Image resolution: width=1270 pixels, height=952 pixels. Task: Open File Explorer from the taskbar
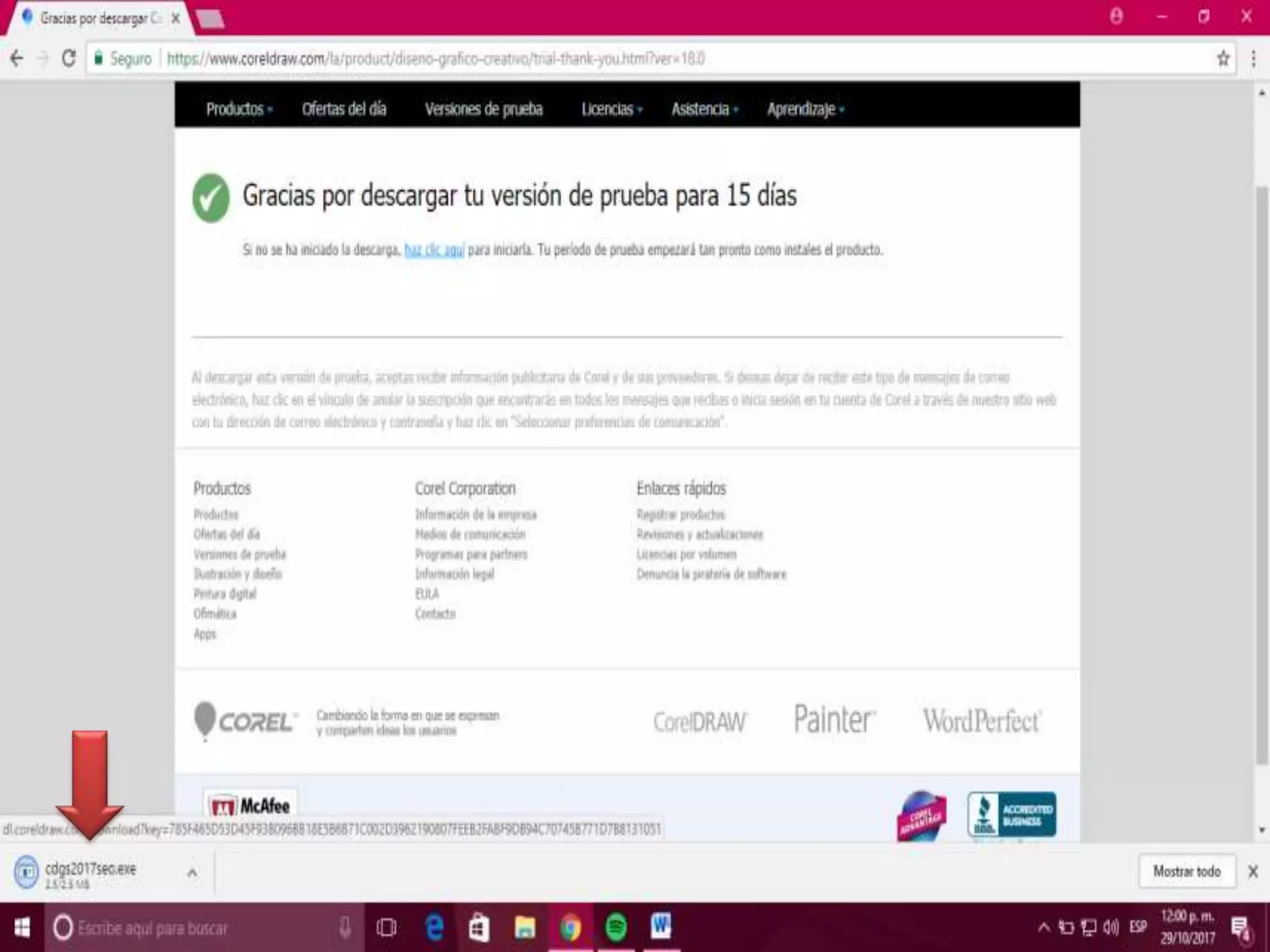pyautogui.click(x=525, y=927)
